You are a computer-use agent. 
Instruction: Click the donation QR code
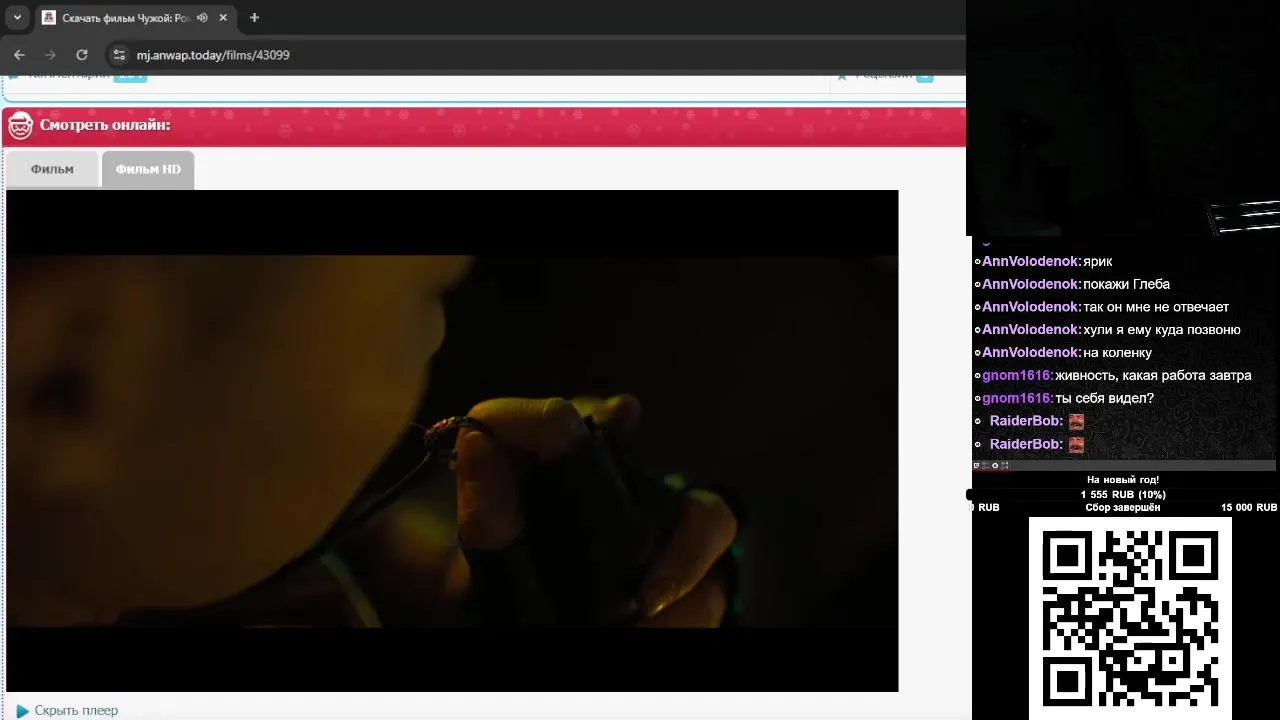[x=1130, y=618]
